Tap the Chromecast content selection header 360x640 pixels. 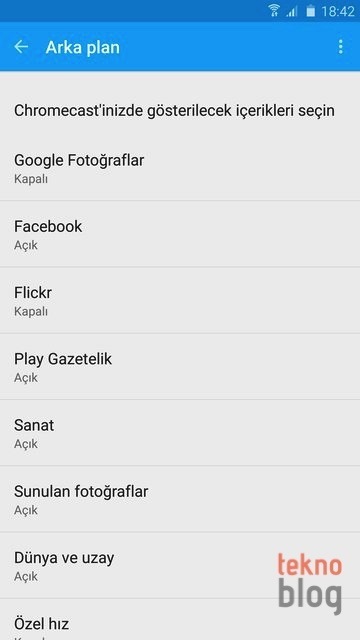pos(174,111)
